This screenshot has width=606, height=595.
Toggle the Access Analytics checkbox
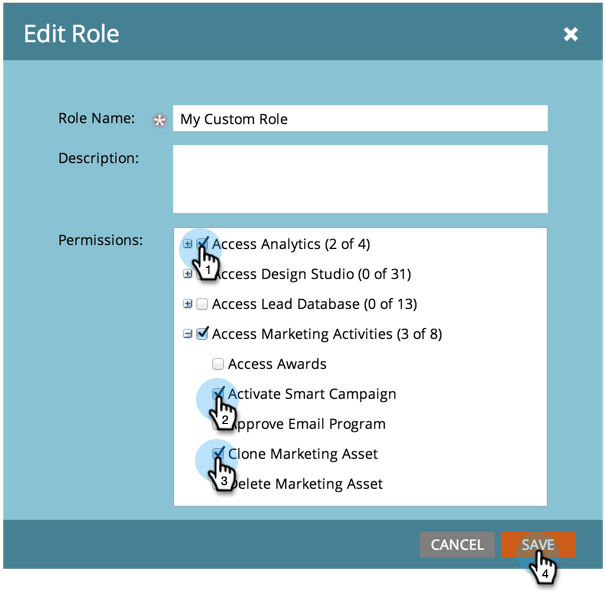203,243
